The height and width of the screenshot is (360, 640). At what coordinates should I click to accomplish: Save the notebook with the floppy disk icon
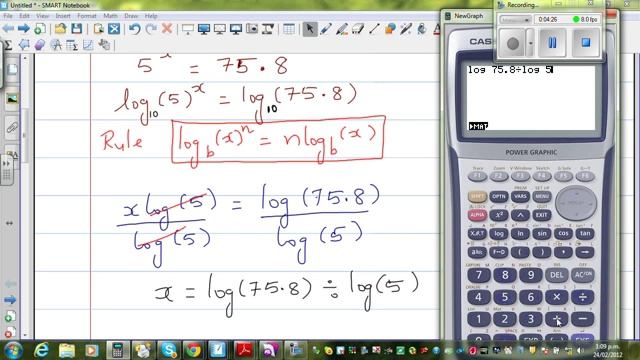coord(76,29)
